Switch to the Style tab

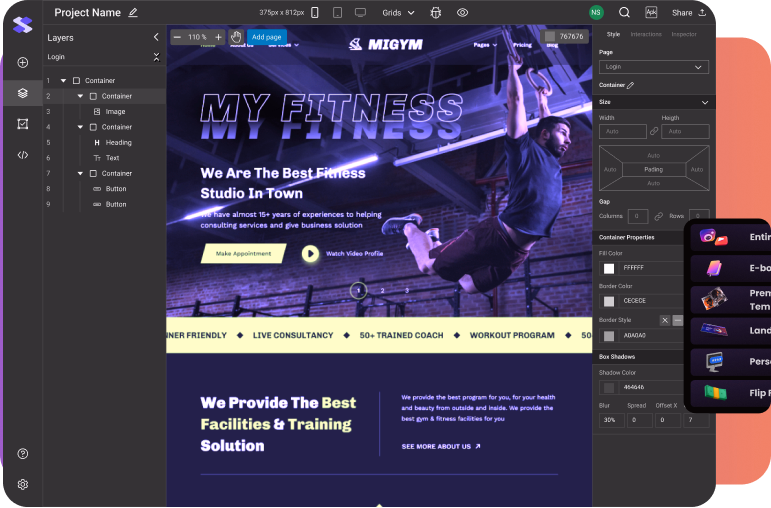pos(613,34)
